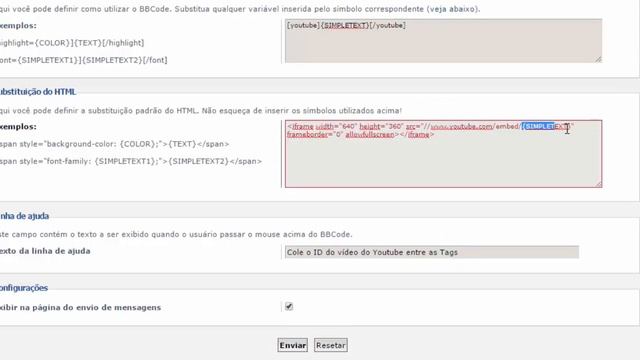Click the help line text input field

coord(432,252)
